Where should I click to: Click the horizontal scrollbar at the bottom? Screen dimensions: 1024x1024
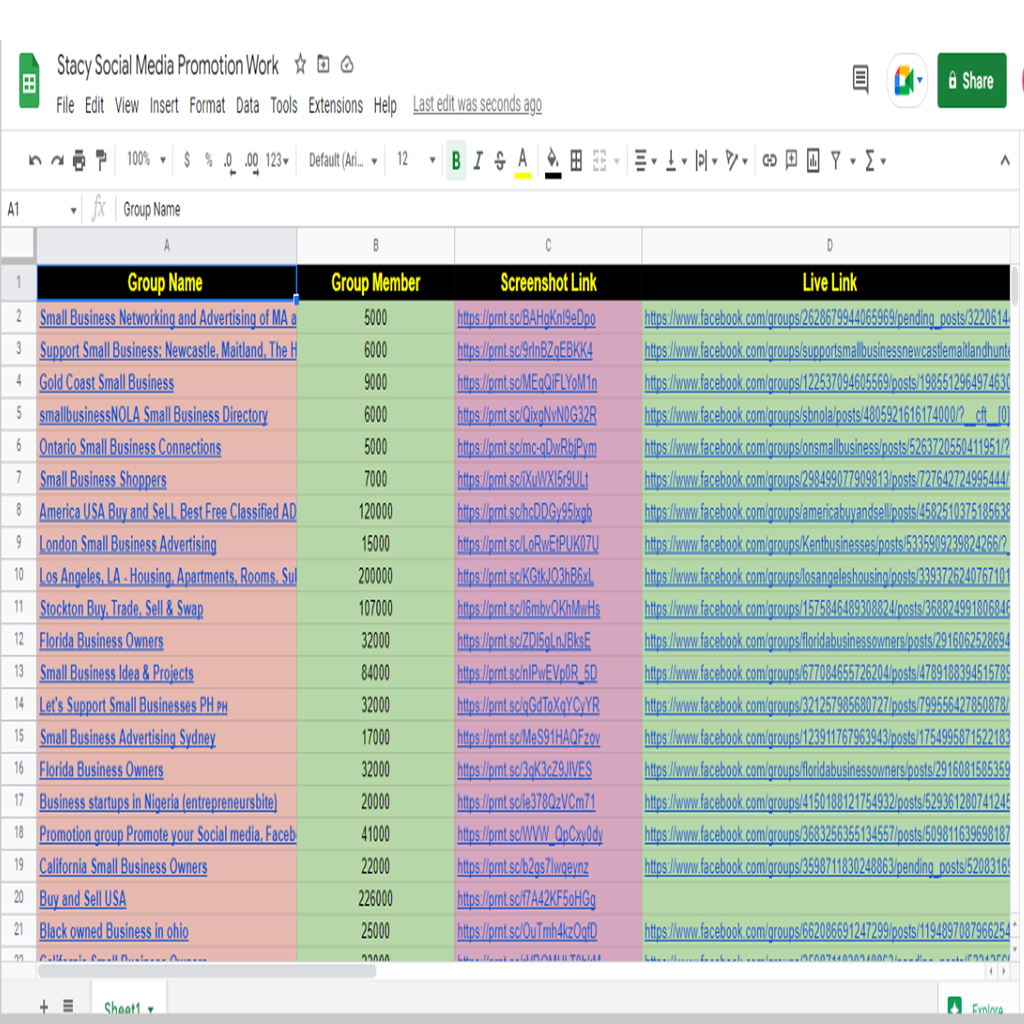point(207,970)
